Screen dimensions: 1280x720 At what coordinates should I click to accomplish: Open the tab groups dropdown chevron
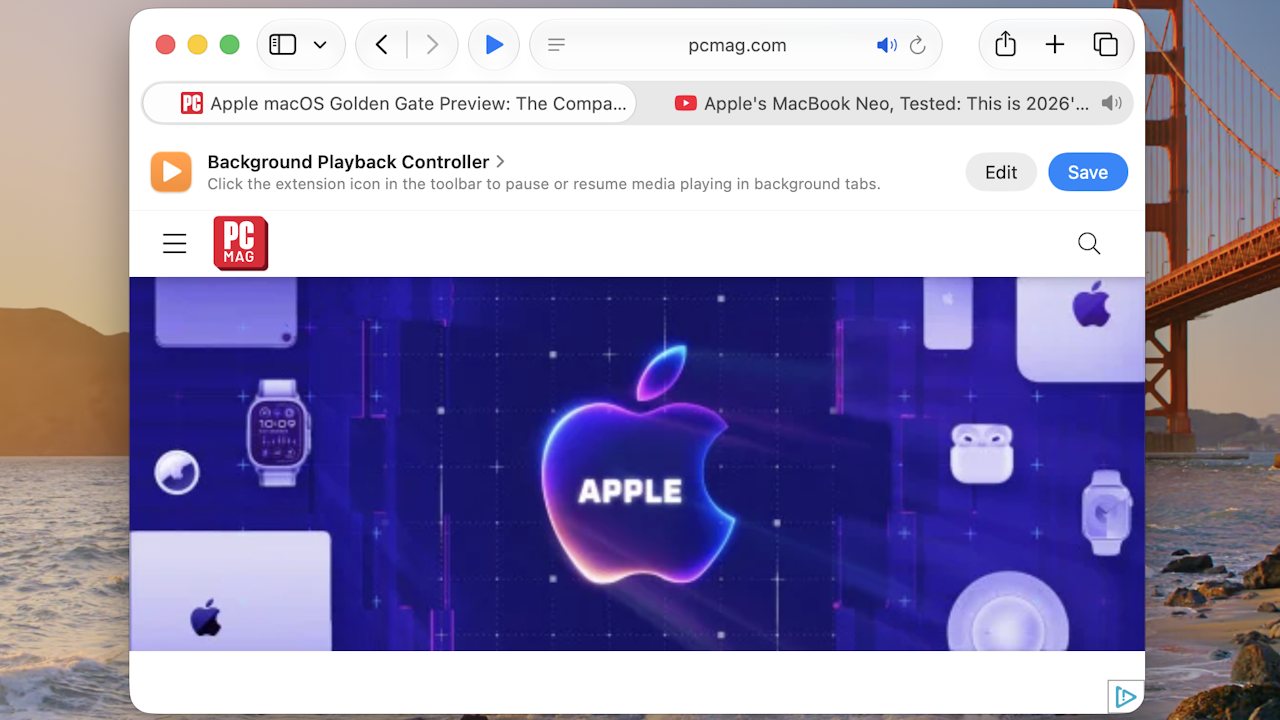tap(320, 45)
